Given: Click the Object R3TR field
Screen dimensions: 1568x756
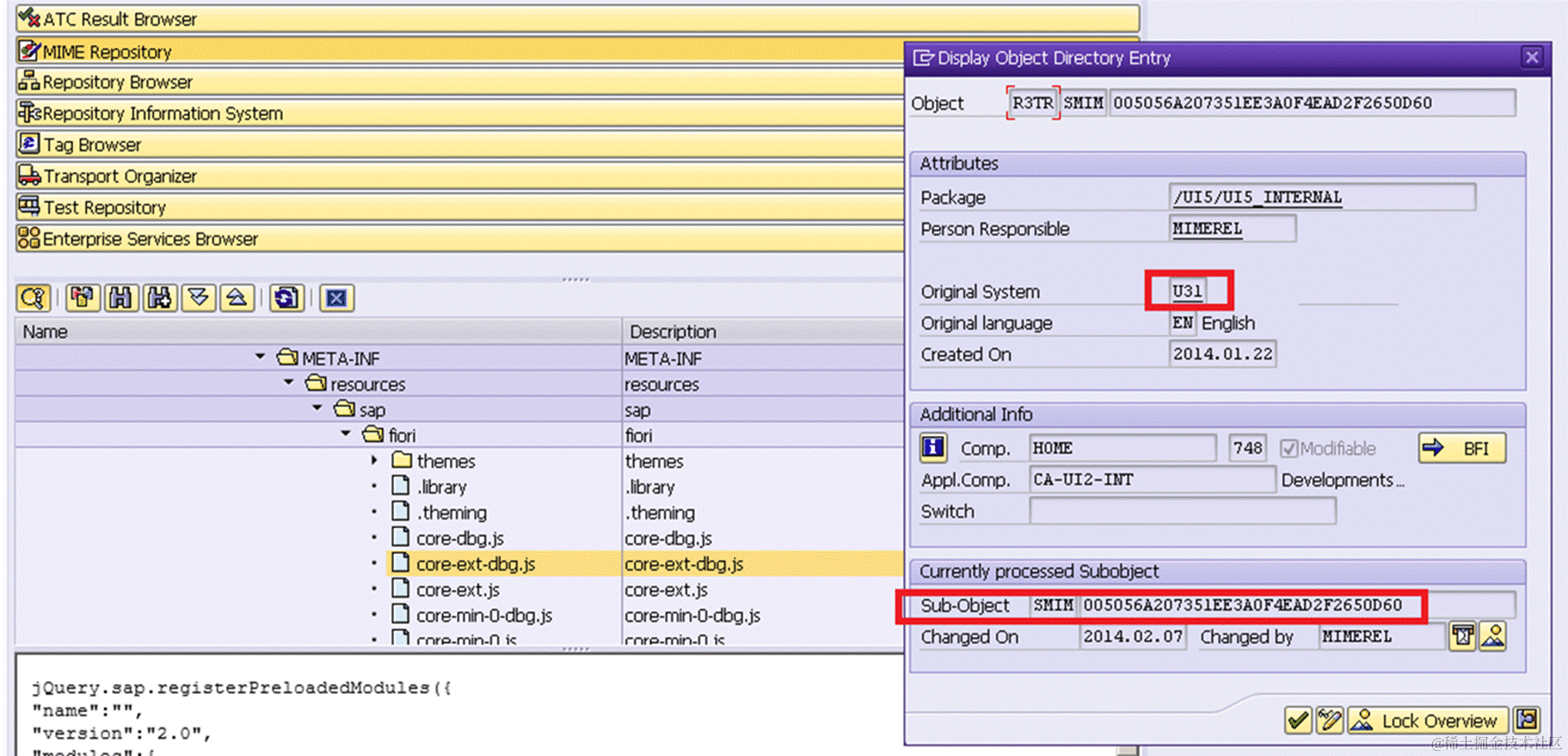Looking at the screenshot, I should (1032, 103).
